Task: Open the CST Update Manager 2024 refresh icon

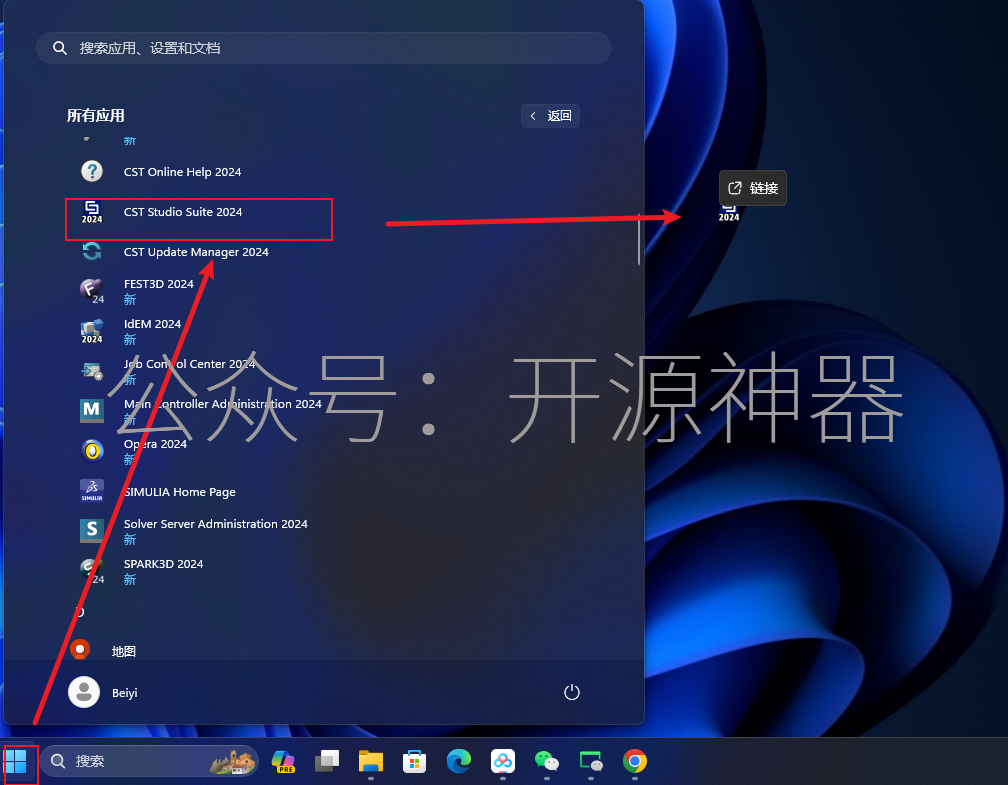Action: point(92,251)
